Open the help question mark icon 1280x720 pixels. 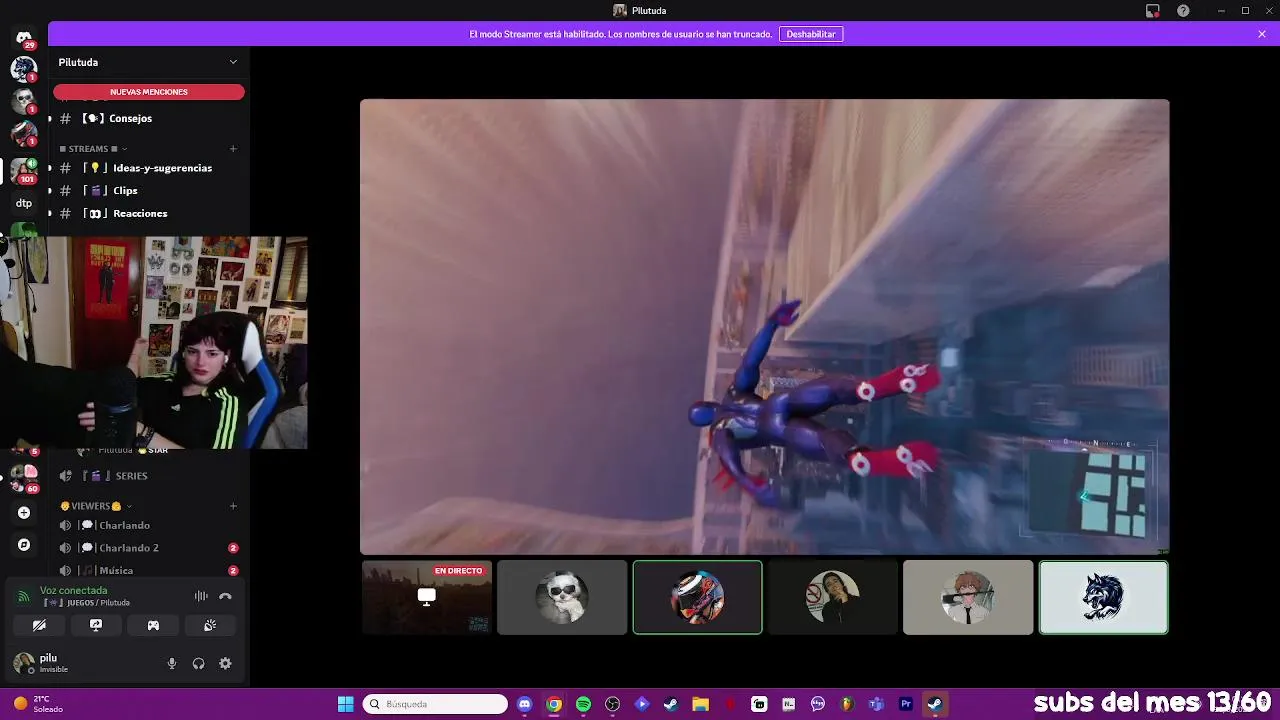(x=1183, y=11)
